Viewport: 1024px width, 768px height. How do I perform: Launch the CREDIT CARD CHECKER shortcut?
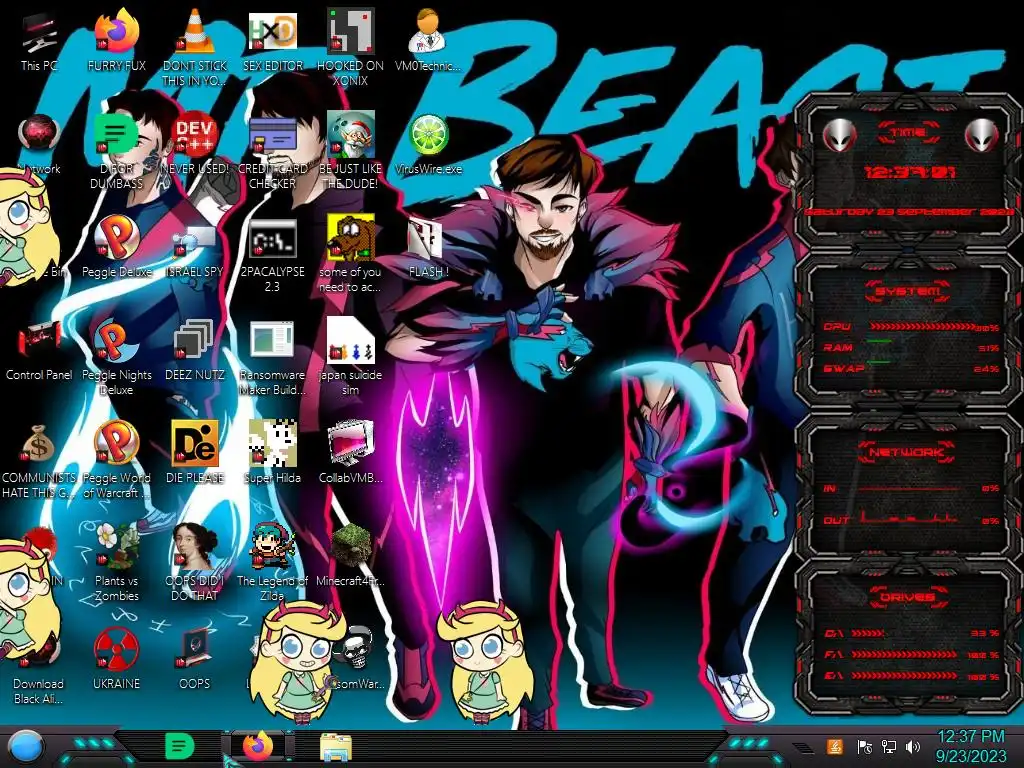[272, 135]
